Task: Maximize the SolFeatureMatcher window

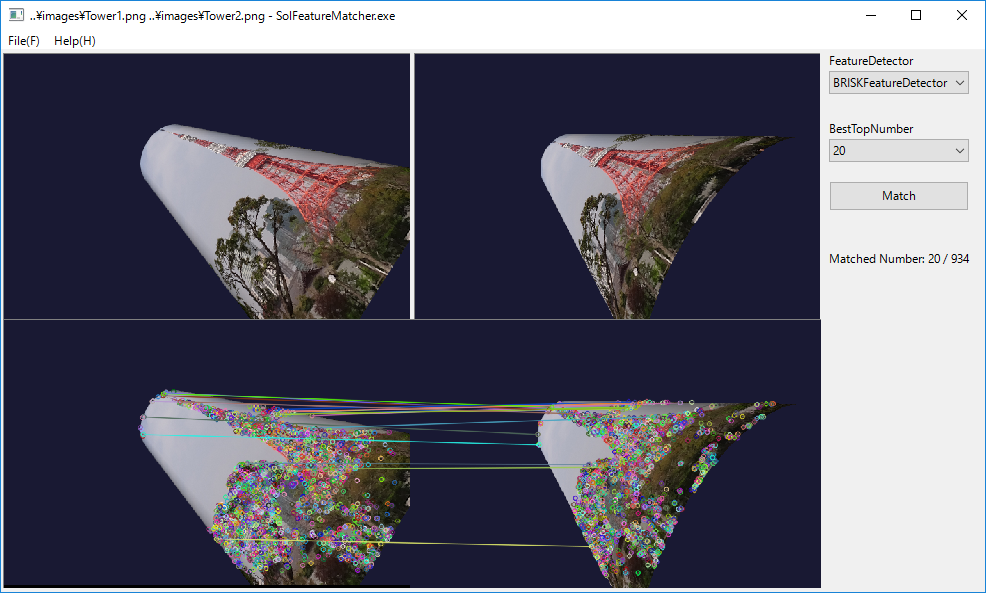Action: click(916, 15)
